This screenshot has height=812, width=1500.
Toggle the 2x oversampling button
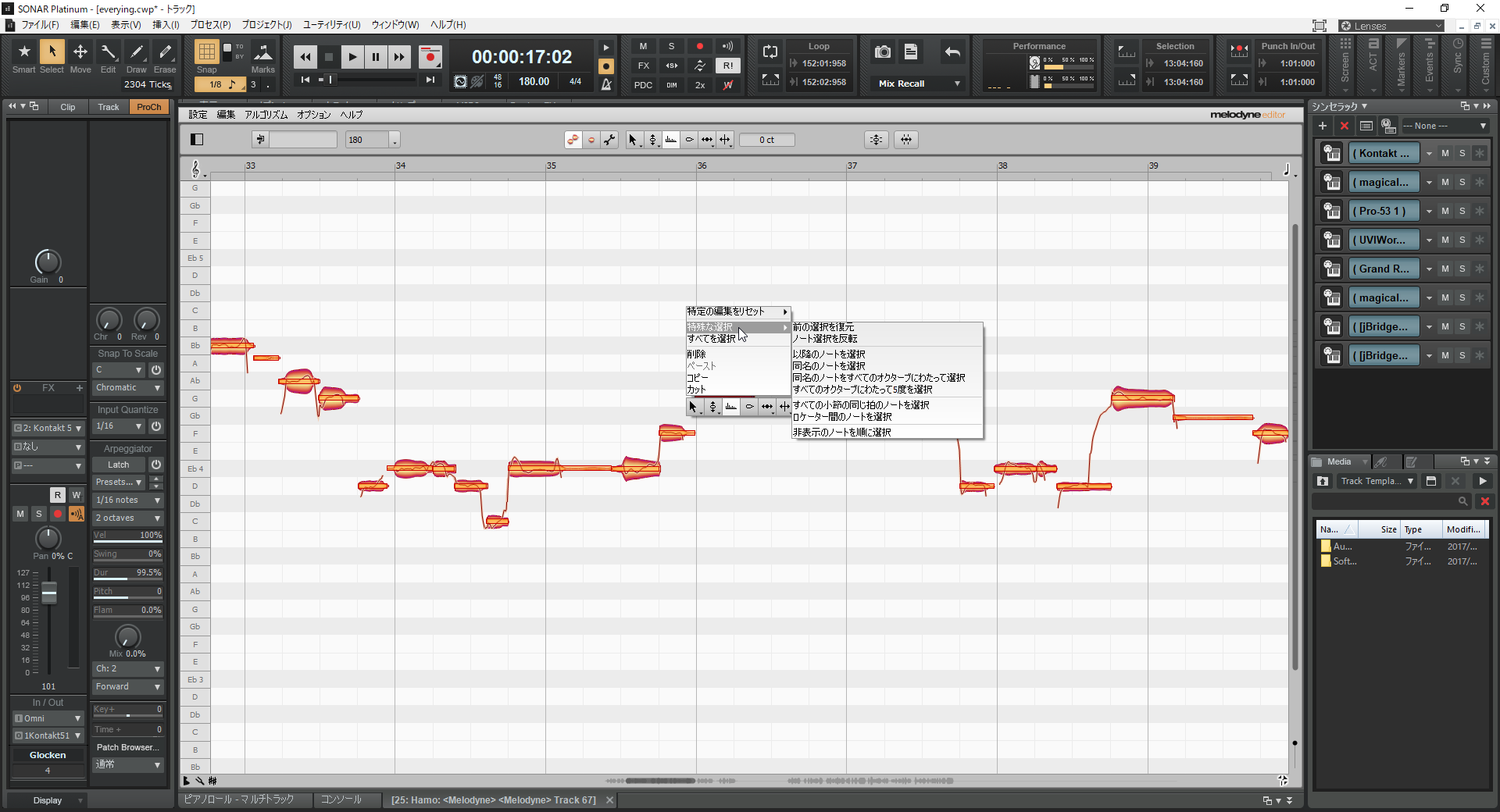(699, 85)
